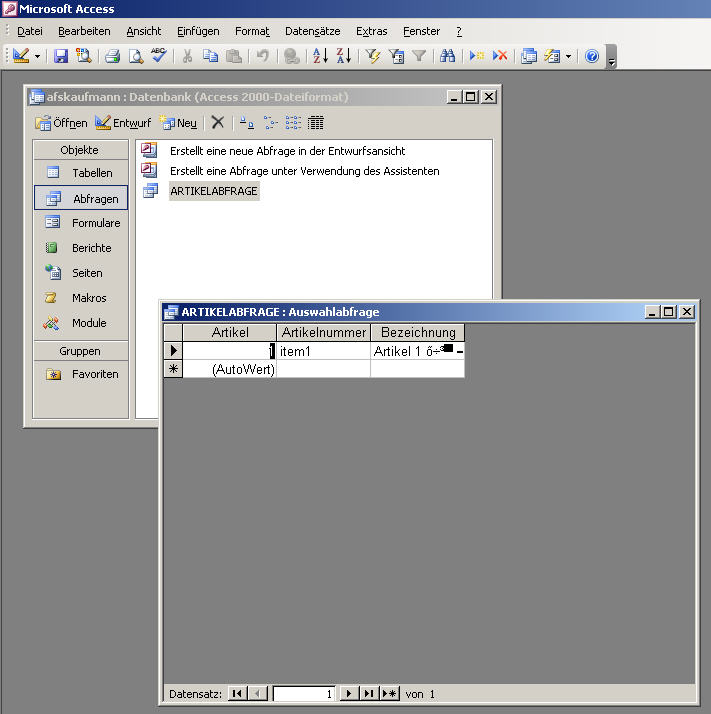This screenshot has width=711, height=714.
Task: Click the Objekte group header
Action: [x=81, y=150]
